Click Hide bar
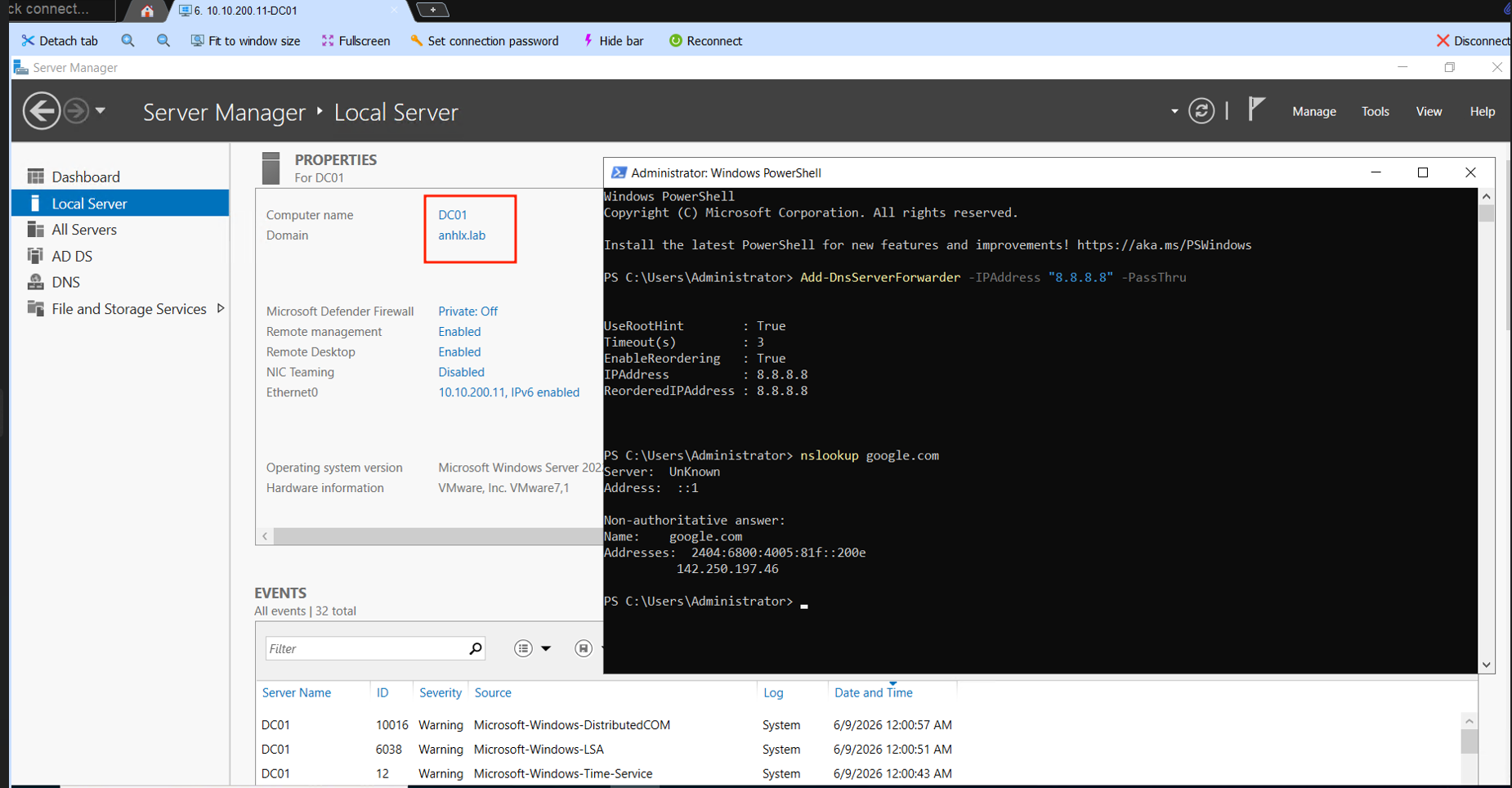The image size is (1512, 788). click(613, 41)
